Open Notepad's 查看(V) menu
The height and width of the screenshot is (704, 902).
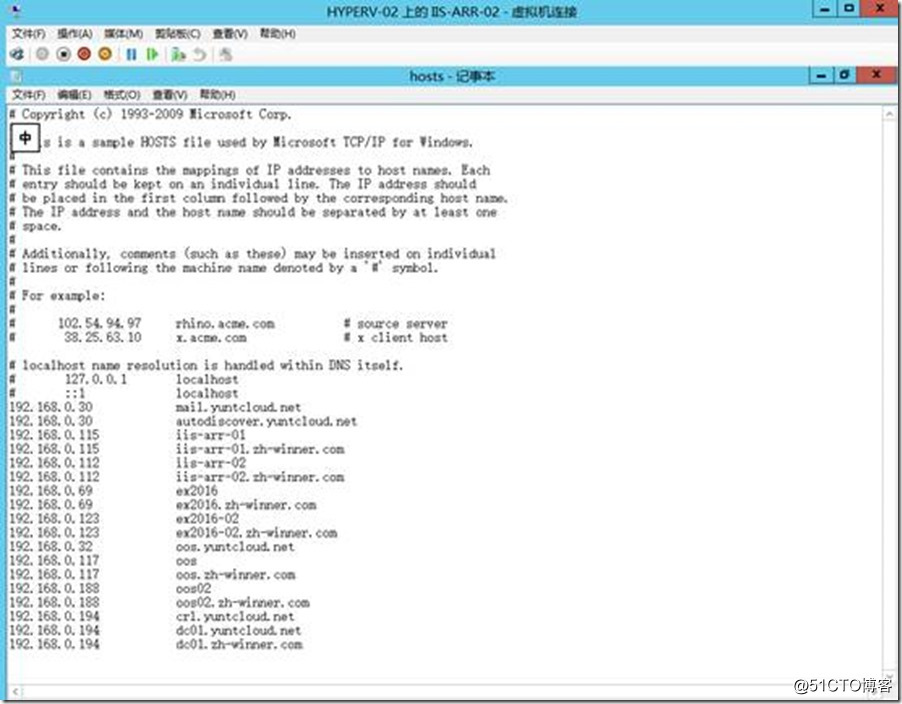[x=170, y=94]
